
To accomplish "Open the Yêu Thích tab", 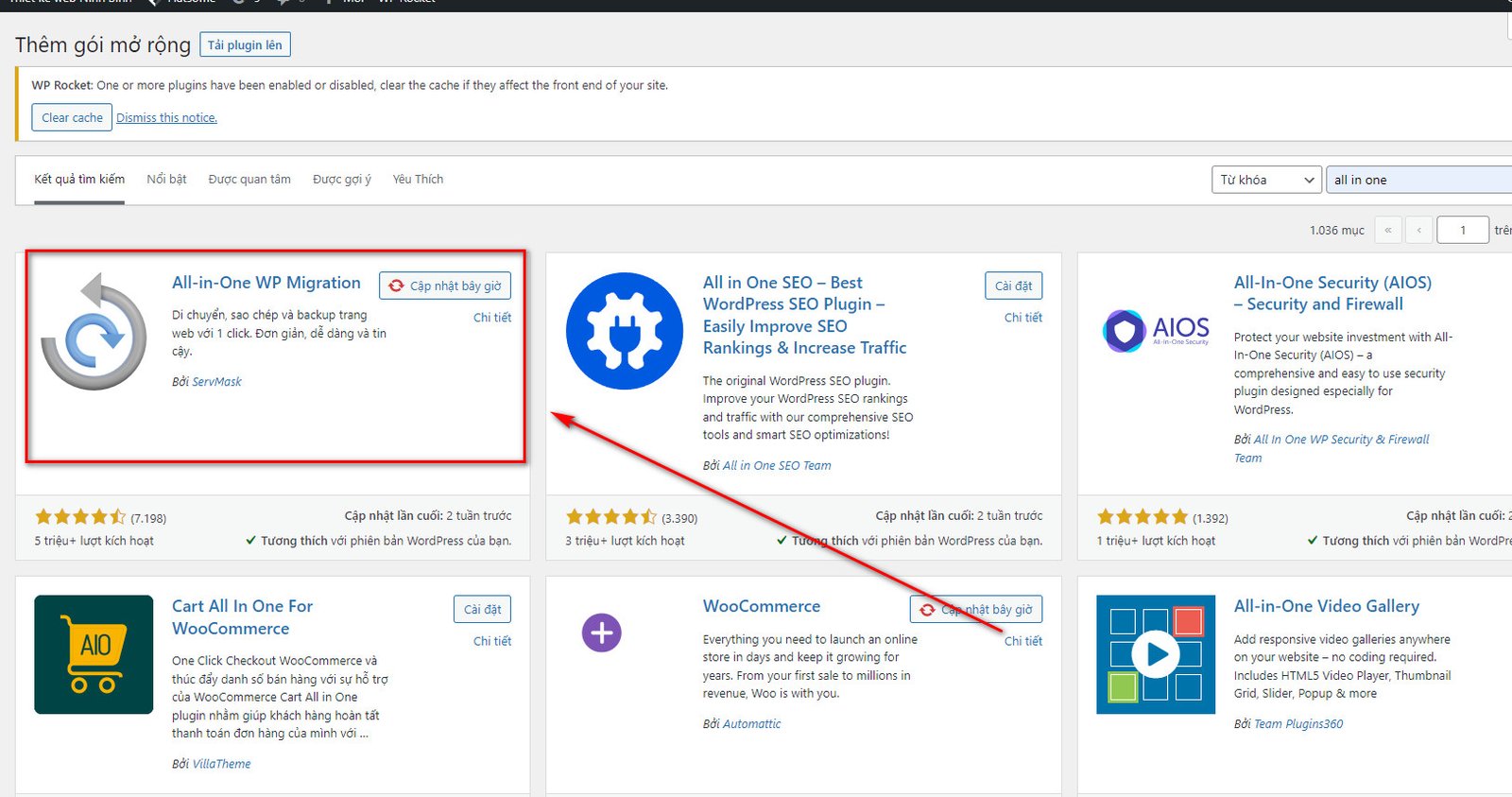I will click(418, 180).
